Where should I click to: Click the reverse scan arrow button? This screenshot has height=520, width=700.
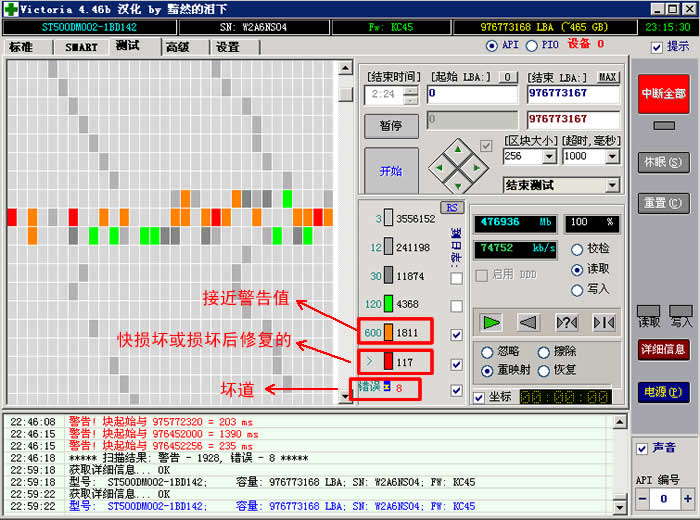tap(529, 322)
